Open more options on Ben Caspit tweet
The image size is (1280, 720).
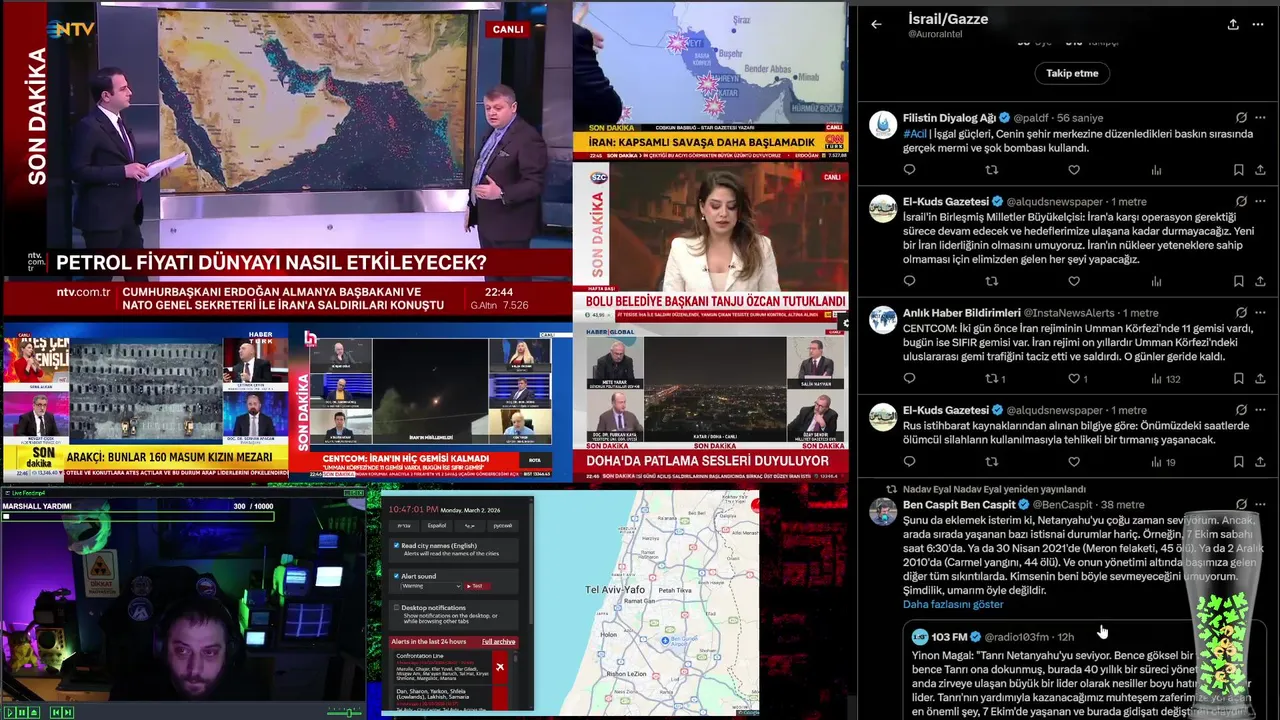click(x=1261, y=505)
